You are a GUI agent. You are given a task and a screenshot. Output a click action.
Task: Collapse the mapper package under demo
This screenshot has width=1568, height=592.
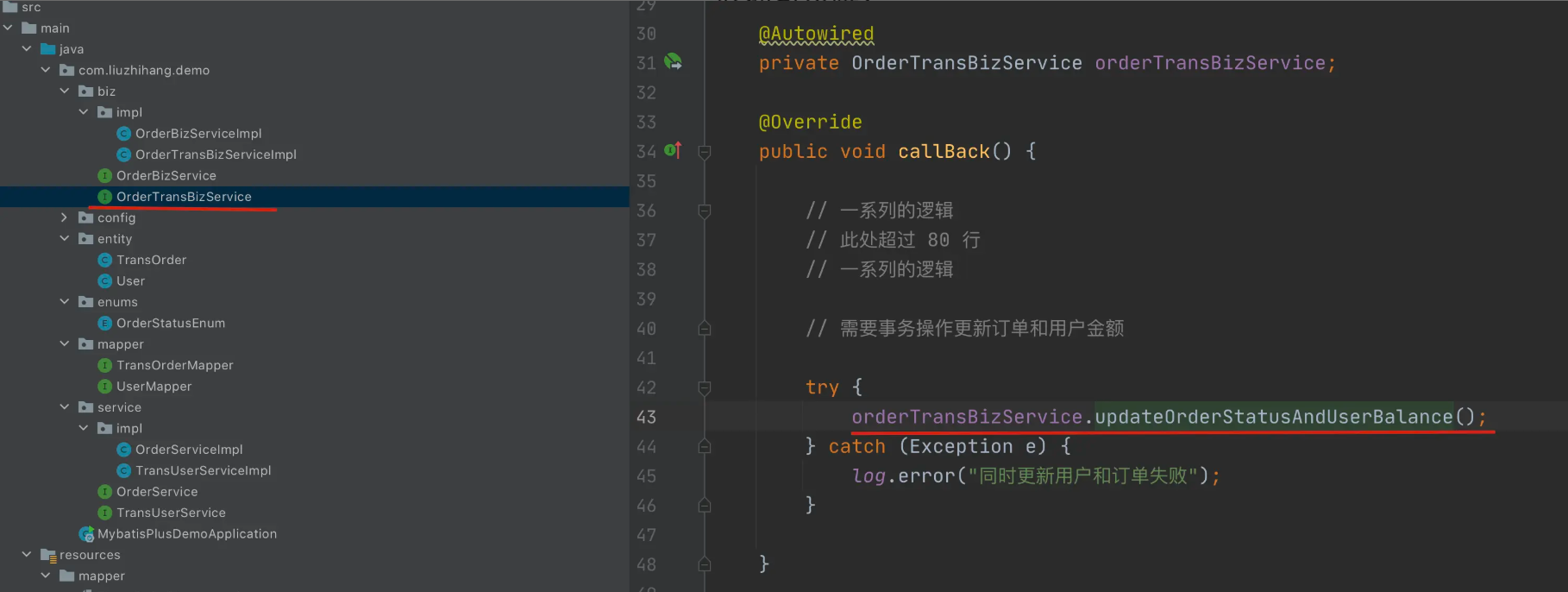64,343
